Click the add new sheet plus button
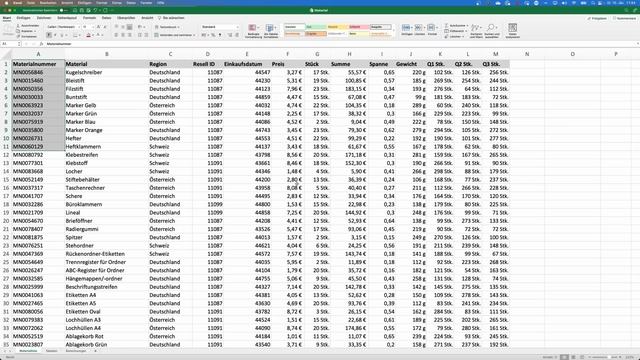This screenshot has height=360, width=640. [x=96, y=351]
